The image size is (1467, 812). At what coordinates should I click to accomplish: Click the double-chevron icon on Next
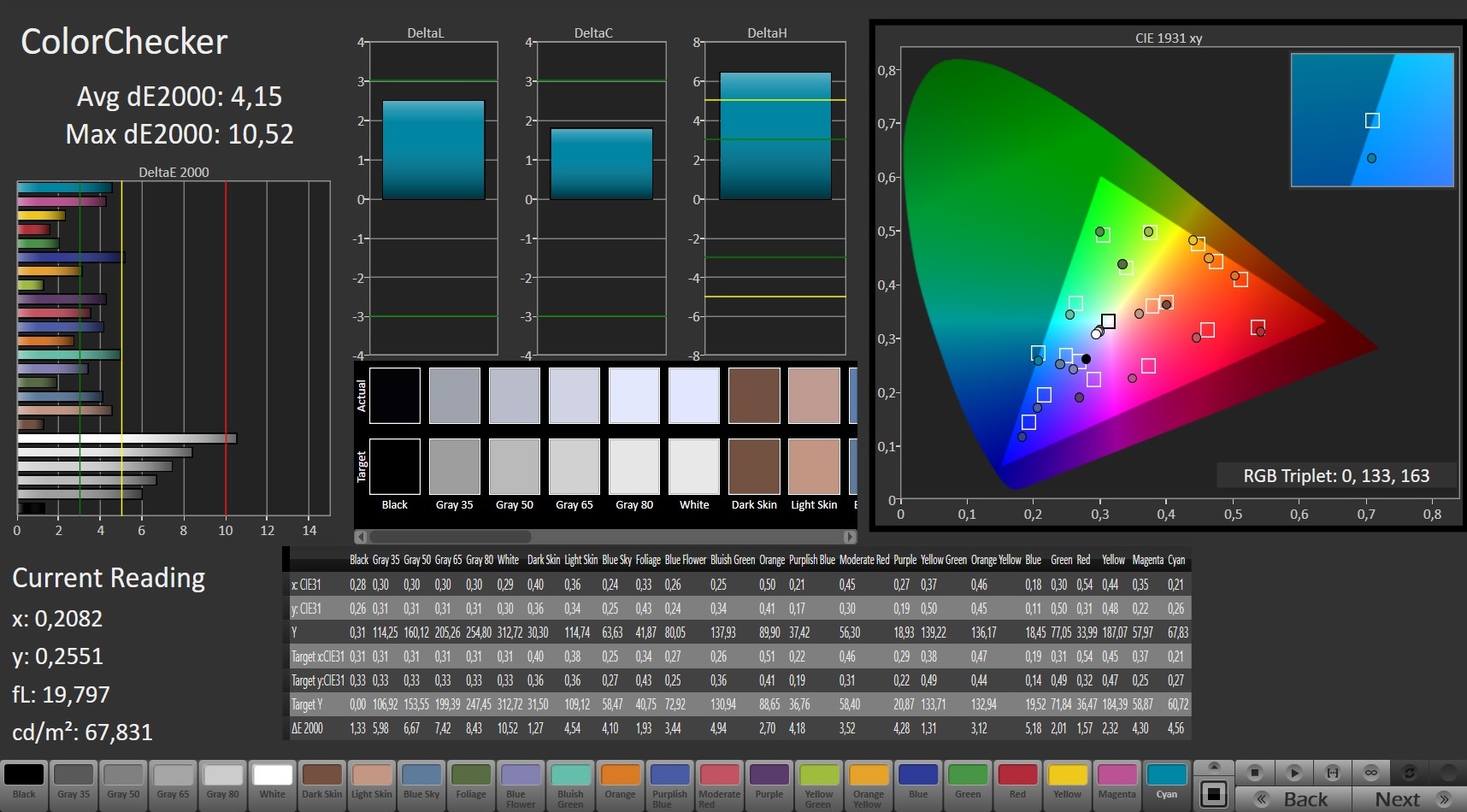tap(1444, 799)
